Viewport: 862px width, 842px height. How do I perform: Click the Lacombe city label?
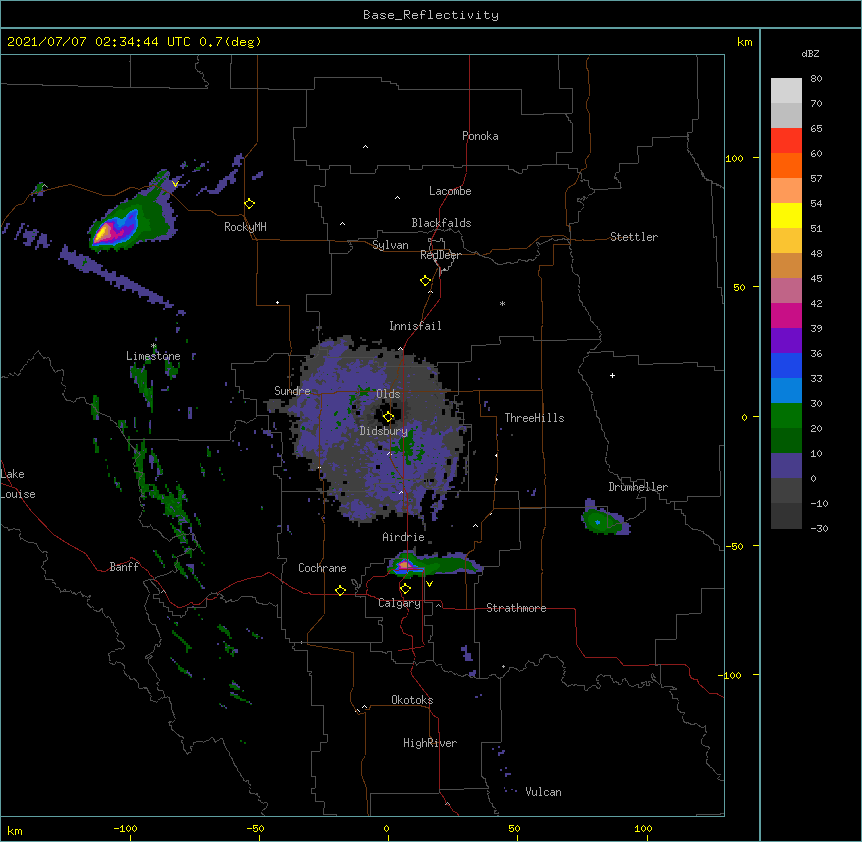(x=450, y=191)
